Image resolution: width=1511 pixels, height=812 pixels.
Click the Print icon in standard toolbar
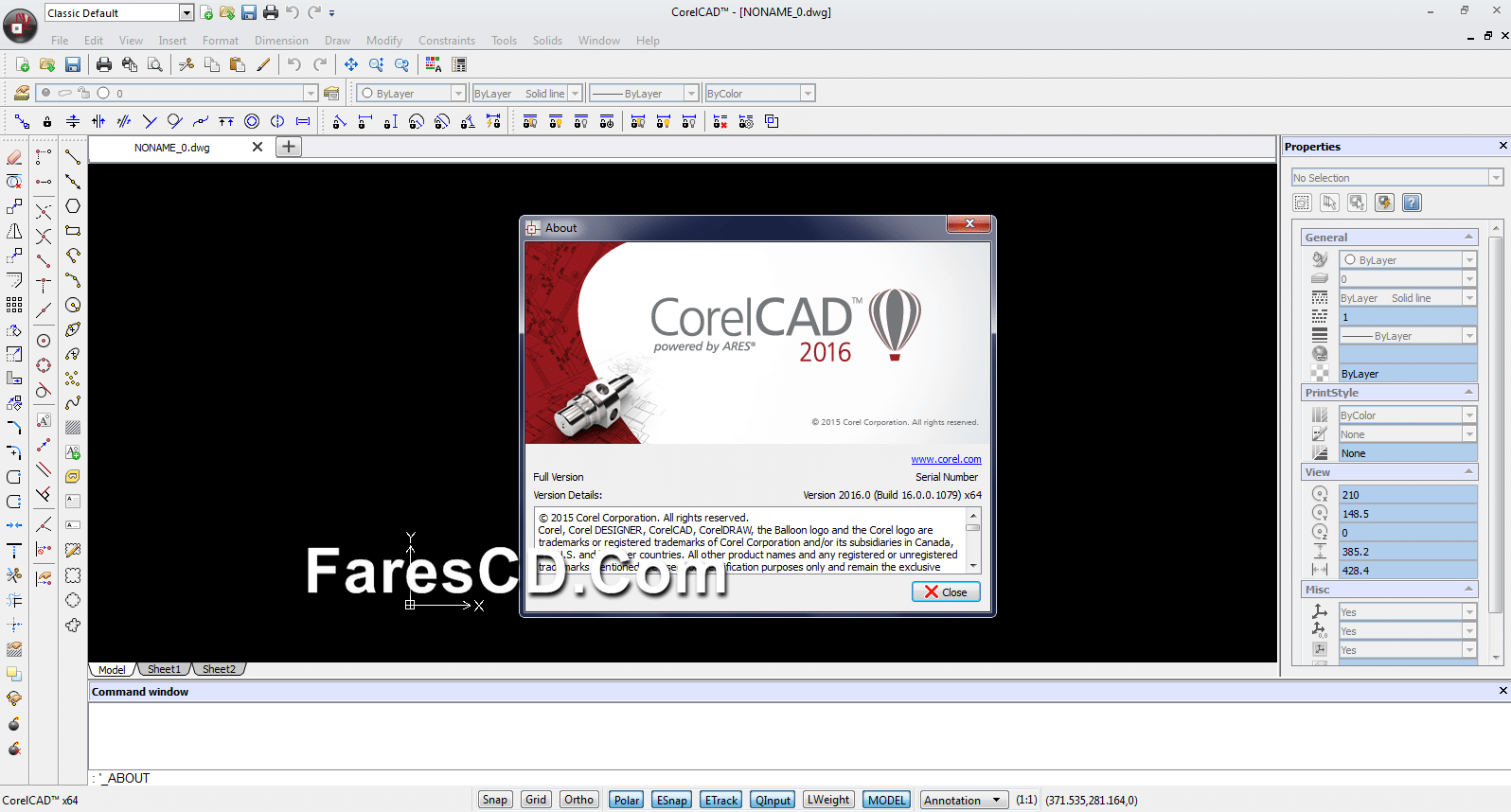coord(104,64)
